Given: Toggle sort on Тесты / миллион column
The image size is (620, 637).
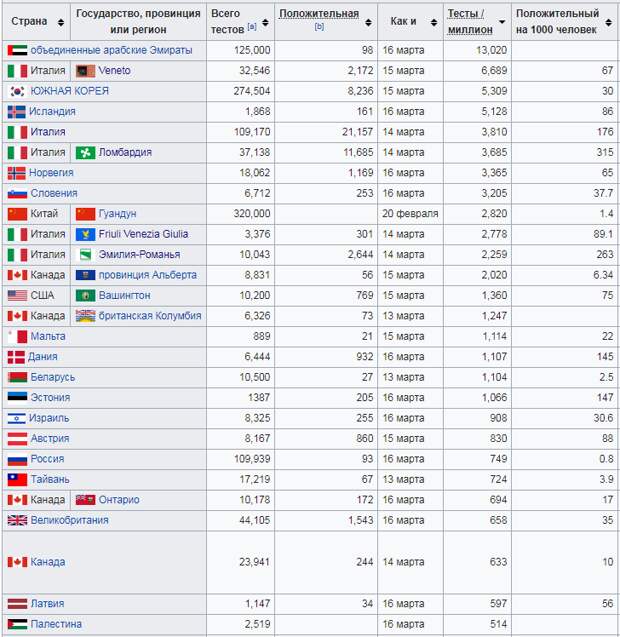Looking at the screenshot, I should [x=502, y=22].
